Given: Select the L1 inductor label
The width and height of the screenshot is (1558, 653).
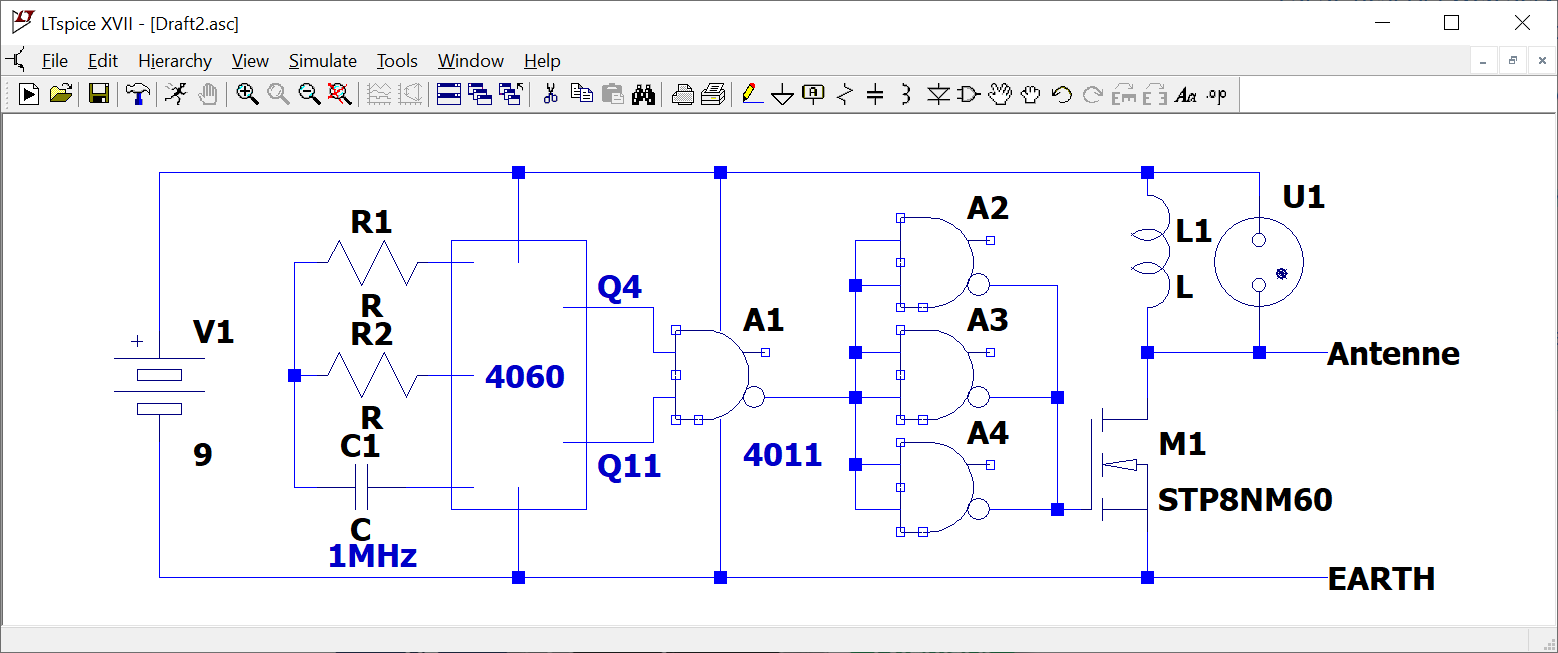Looking at the screenshot, I should click(1194, 232).
